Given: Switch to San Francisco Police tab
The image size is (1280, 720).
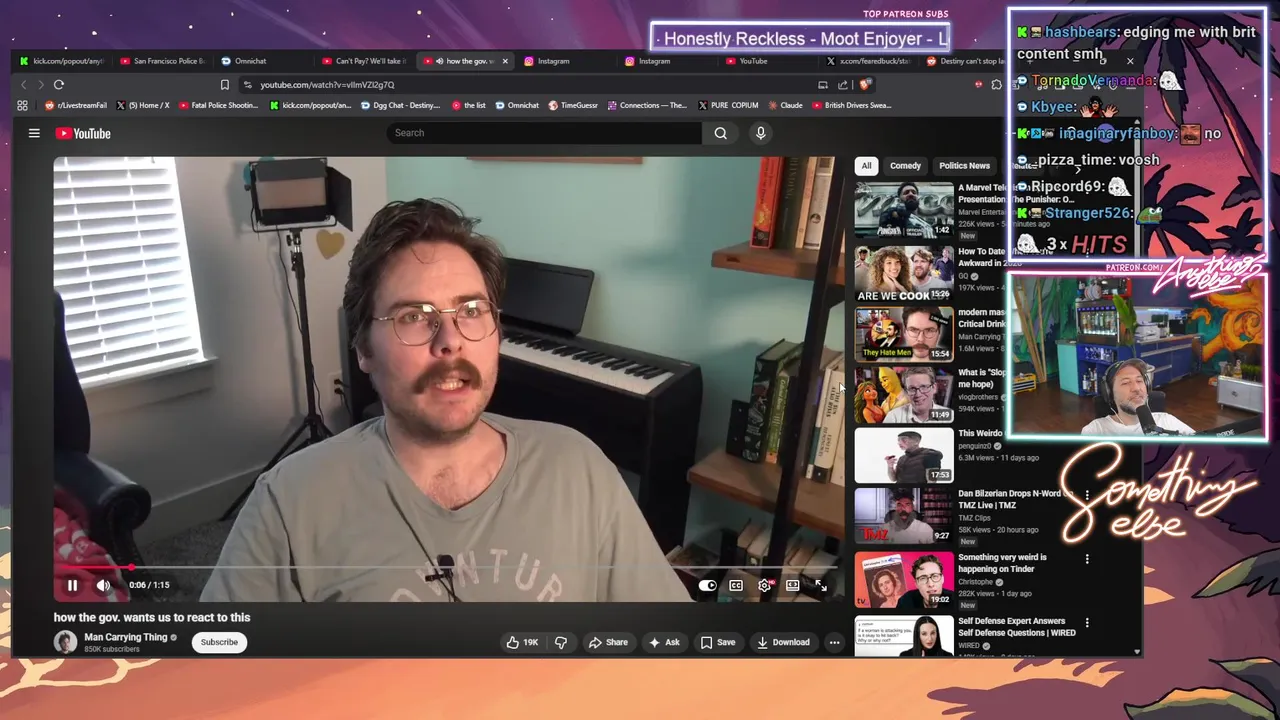Looking at the screenshot, I should coord(162,61).
